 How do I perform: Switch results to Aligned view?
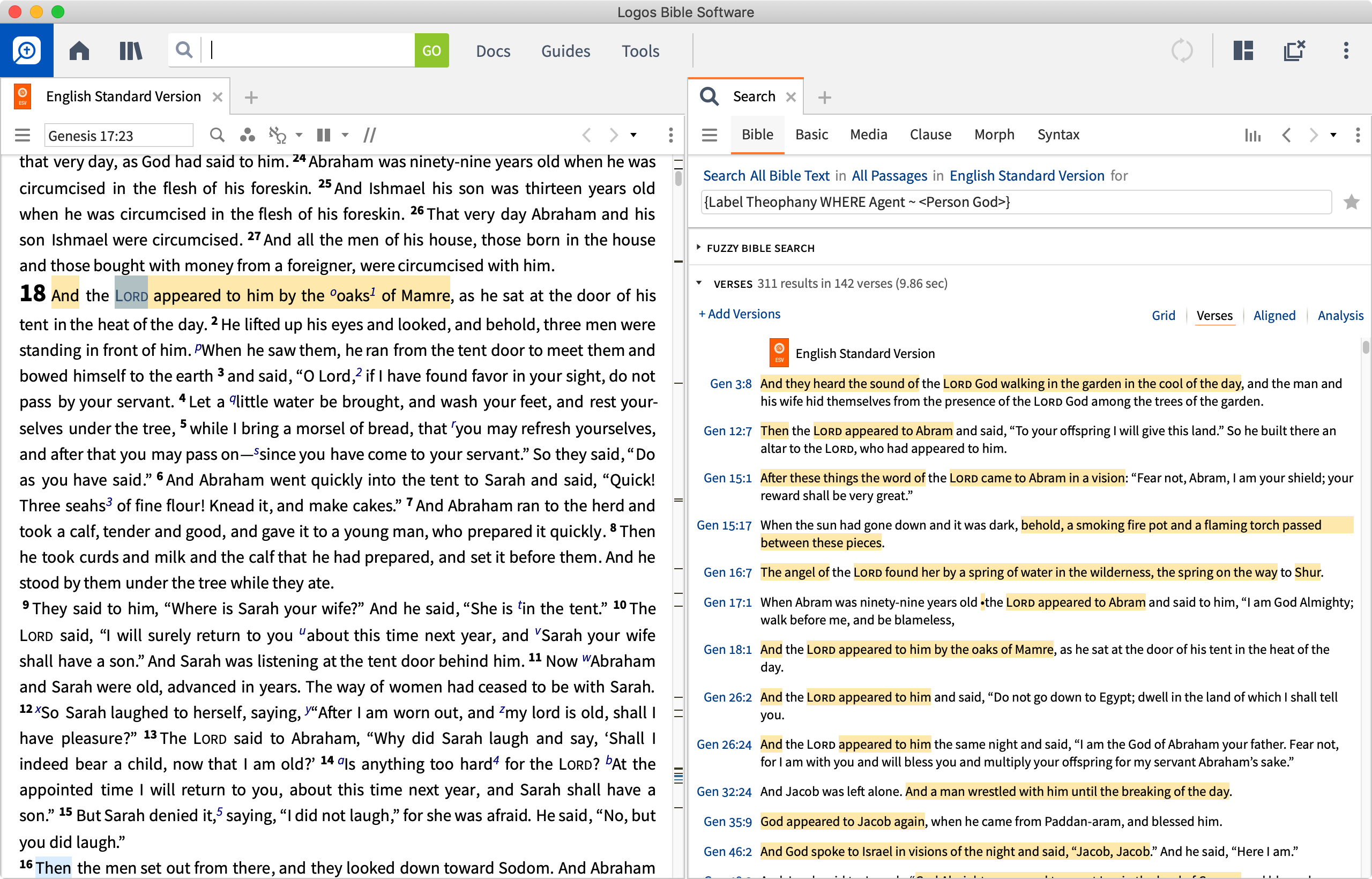1274,315
